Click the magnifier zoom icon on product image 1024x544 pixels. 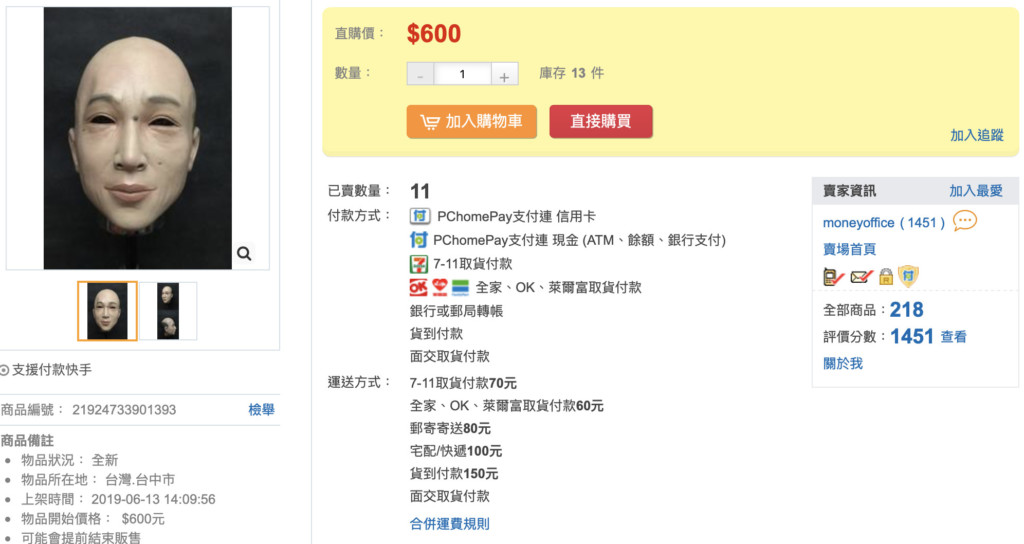click(x=244, y=255)
